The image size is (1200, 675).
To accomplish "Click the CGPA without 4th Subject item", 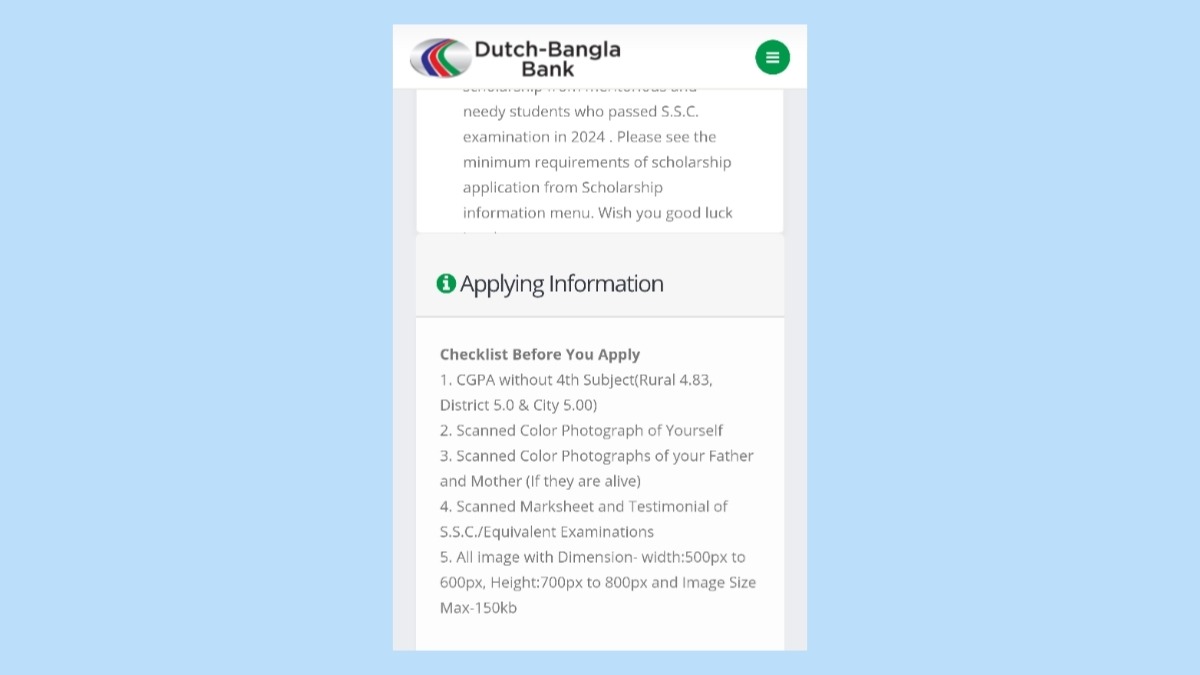I will click(x=576, y=380).
